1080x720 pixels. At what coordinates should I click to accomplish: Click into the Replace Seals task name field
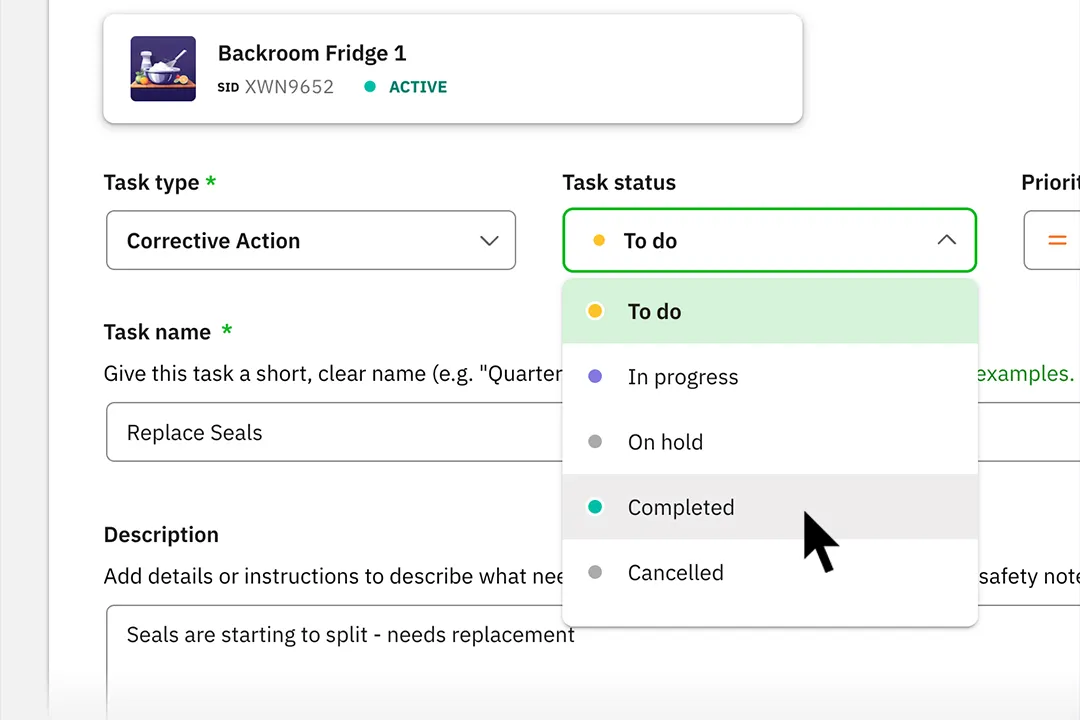pos(334,432)
